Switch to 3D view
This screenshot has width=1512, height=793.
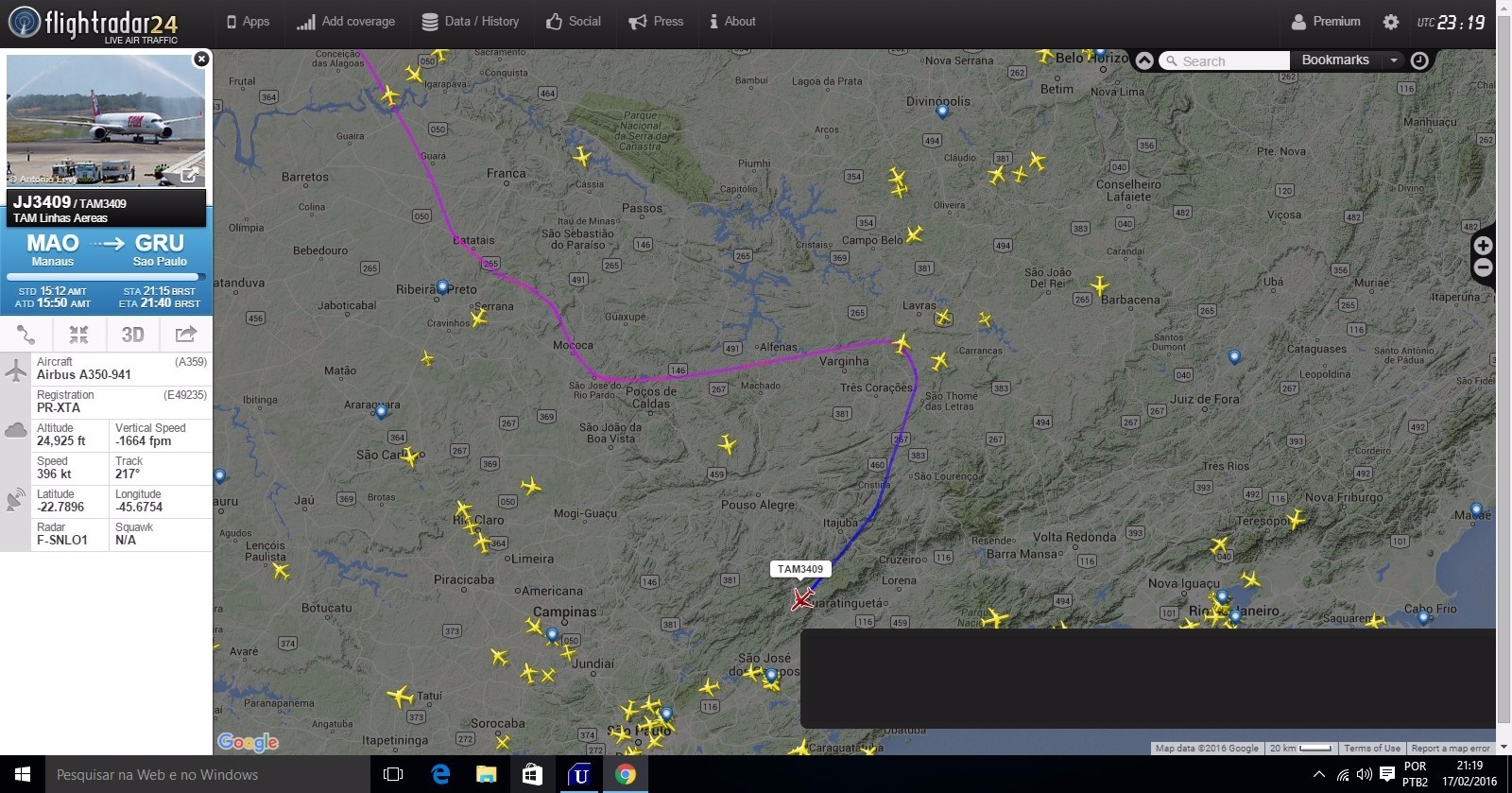coord(132,334)
